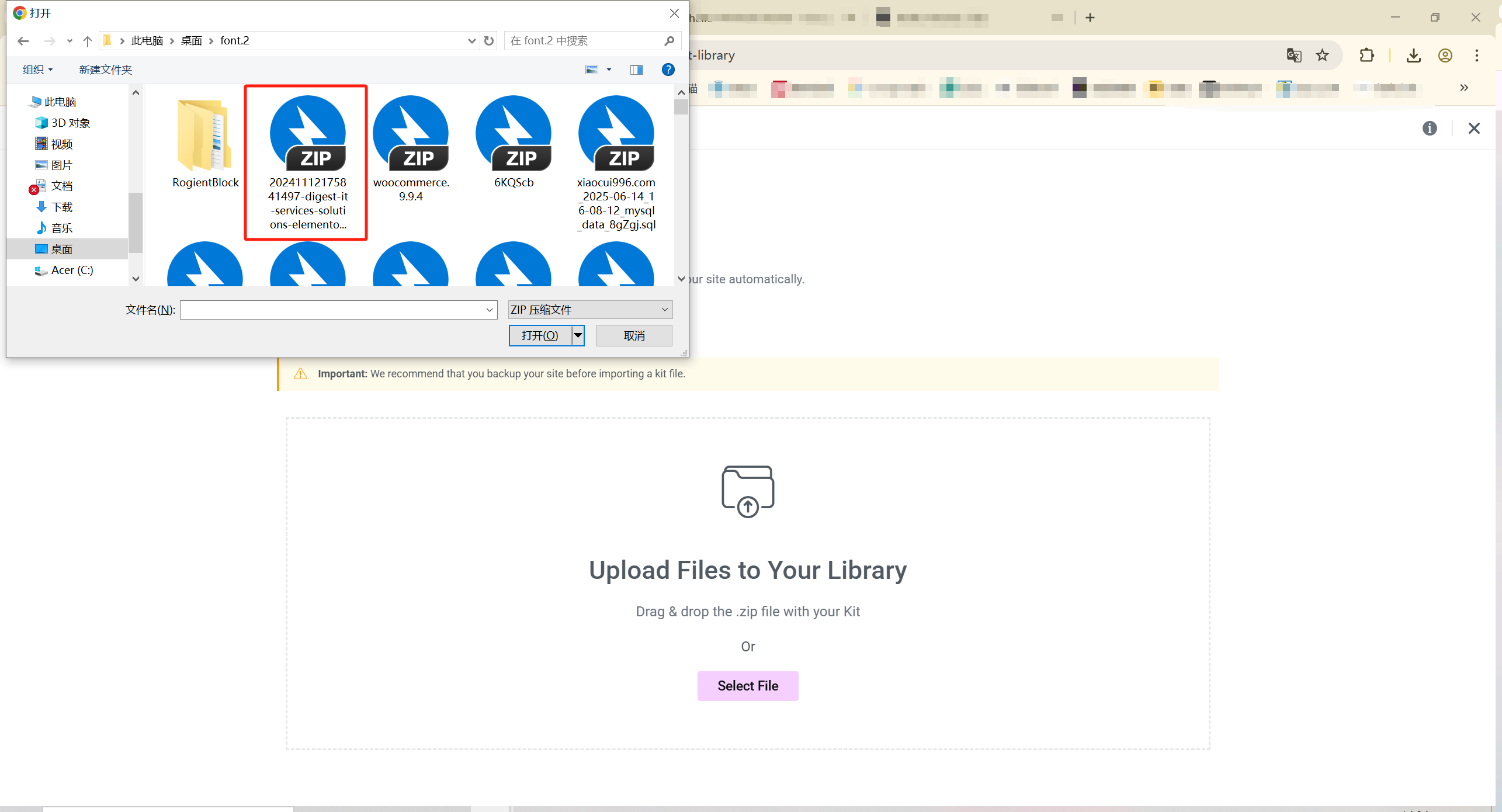Click the 取消 cancel button
1502x812 pixels.
pos(634,335)
